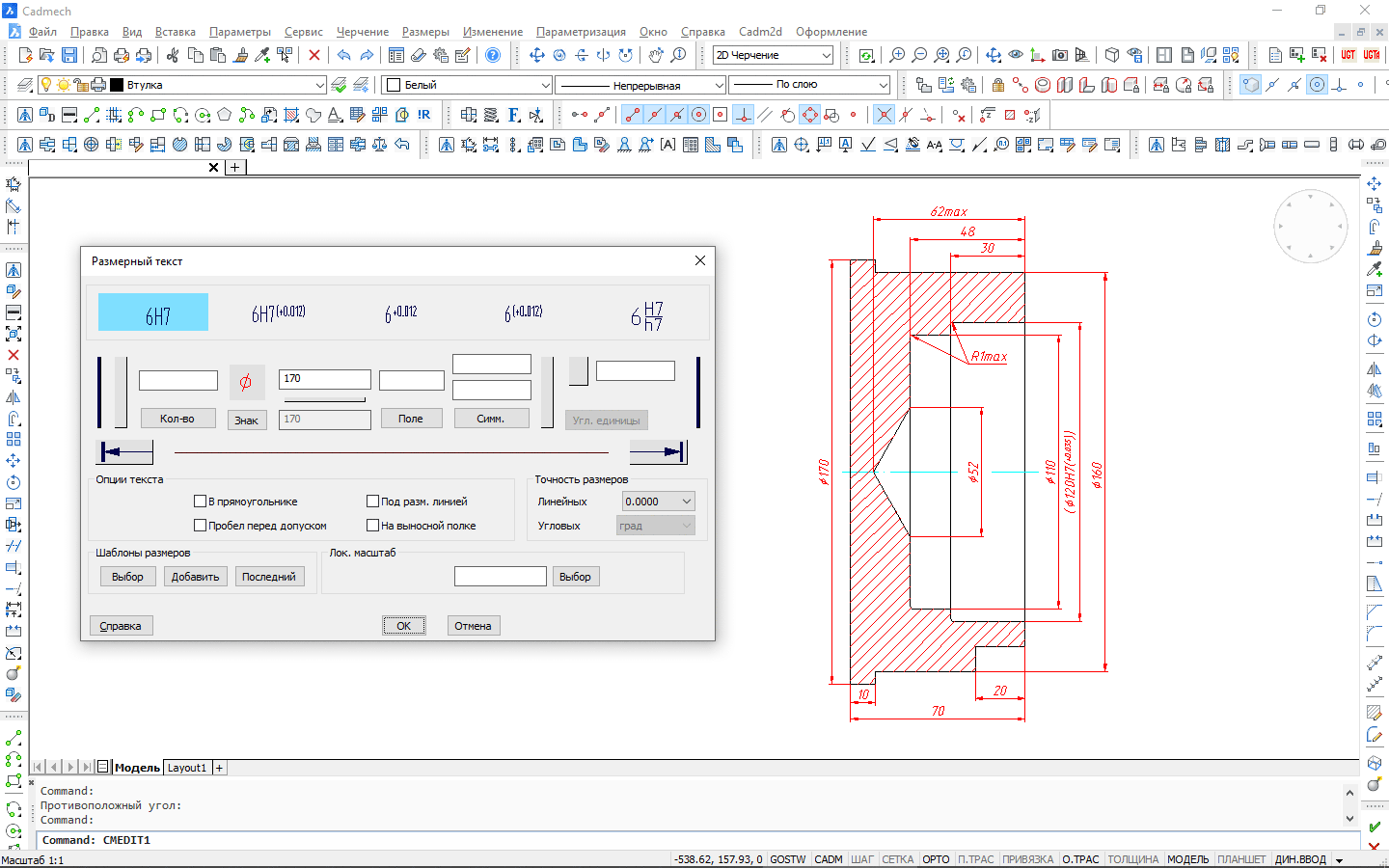This screenshot has height=868, width=1389.
Task: Open the 'Размеры' menu
Action: tap(425, 32)
